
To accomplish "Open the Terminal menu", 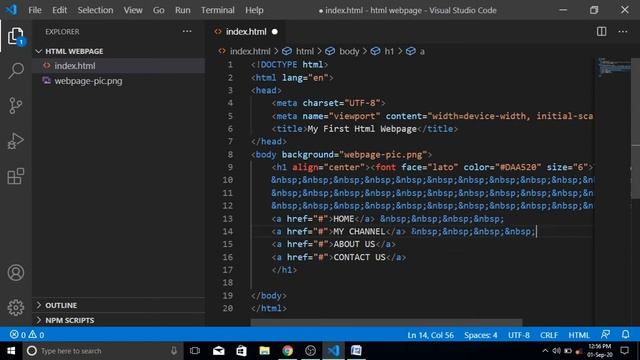I will pyautogui.click(x=218, y=10).
